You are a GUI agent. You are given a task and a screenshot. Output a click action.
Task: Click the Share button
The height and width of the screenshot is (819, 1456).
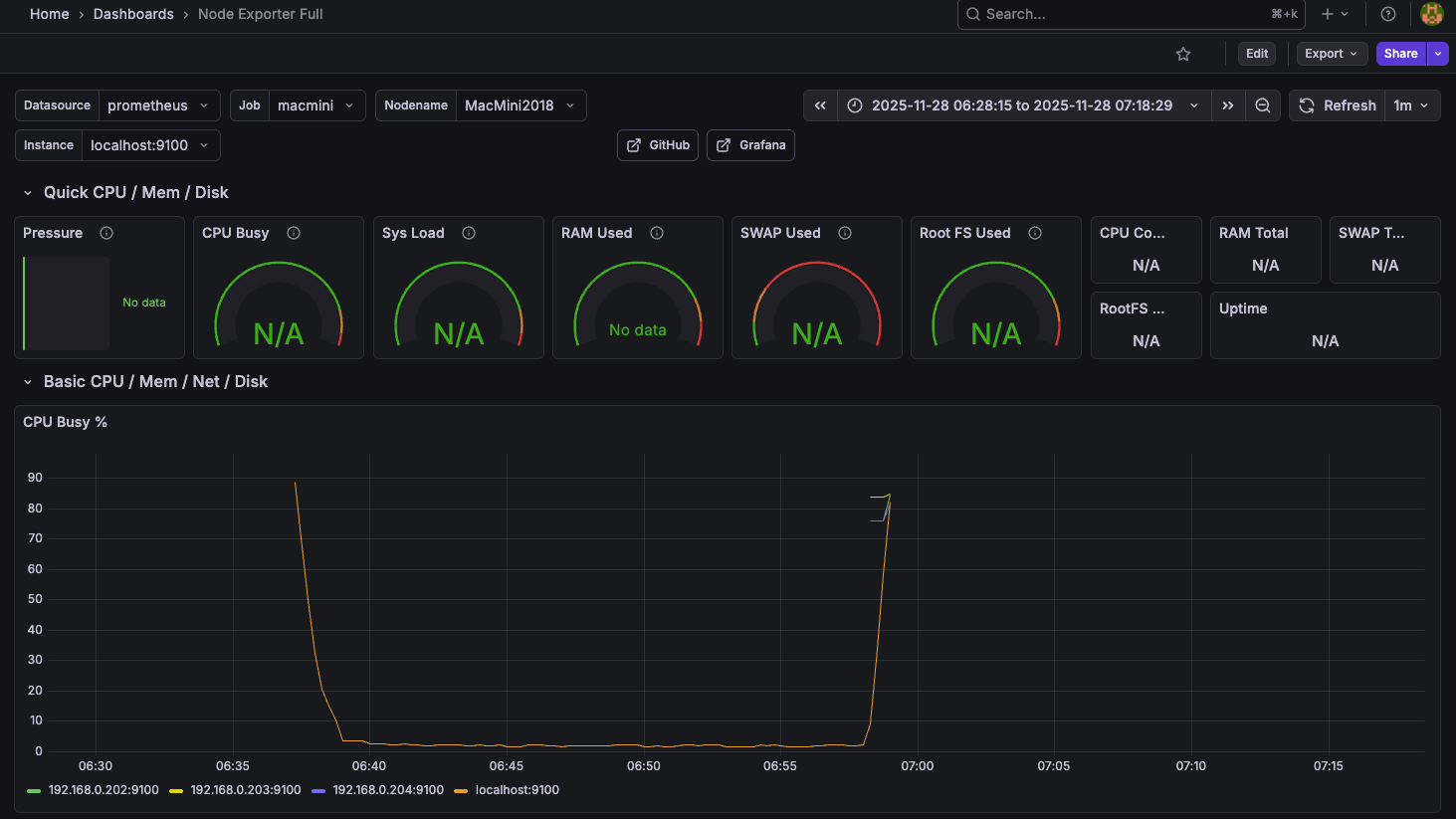pyautogui.click(x=1400, y=54)
